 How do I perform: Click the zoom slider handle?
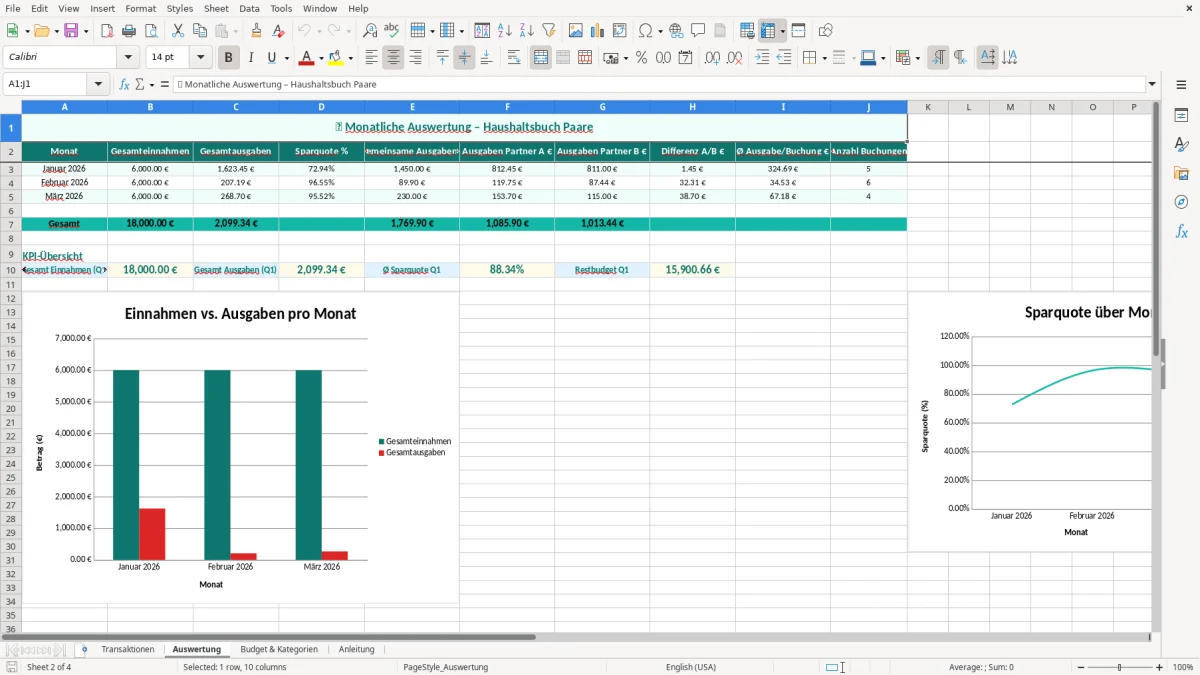tap(1119, 667)
